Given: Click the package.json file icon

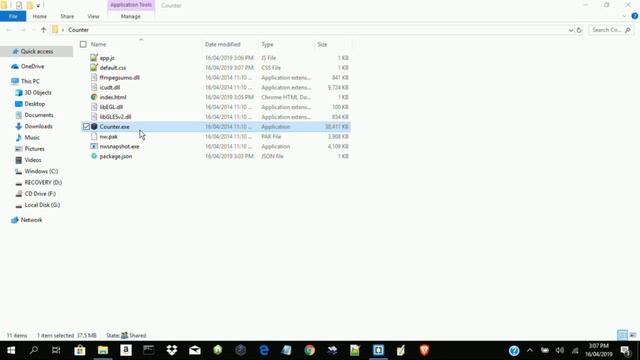Looking at the screenshot, I should (94, 156).
